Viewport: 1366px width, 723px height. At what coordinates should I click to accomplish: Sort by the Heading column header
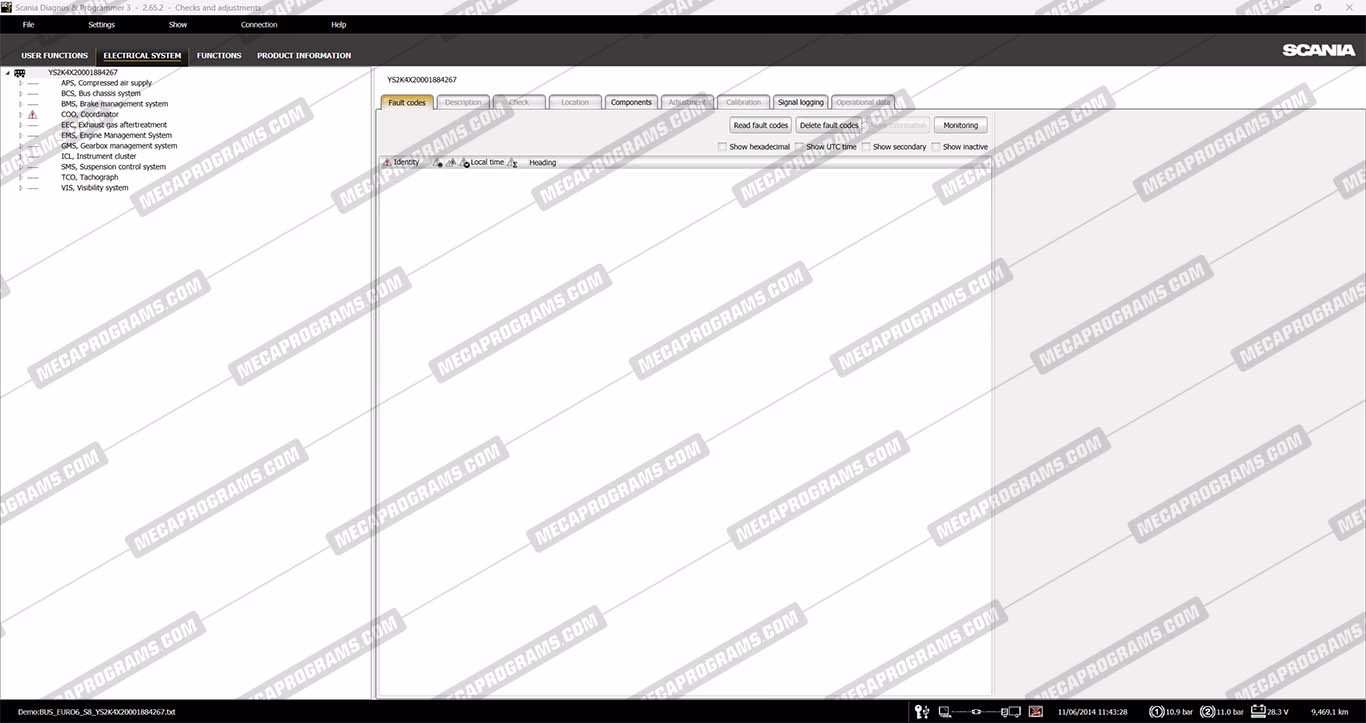click(x=543, y=163)
